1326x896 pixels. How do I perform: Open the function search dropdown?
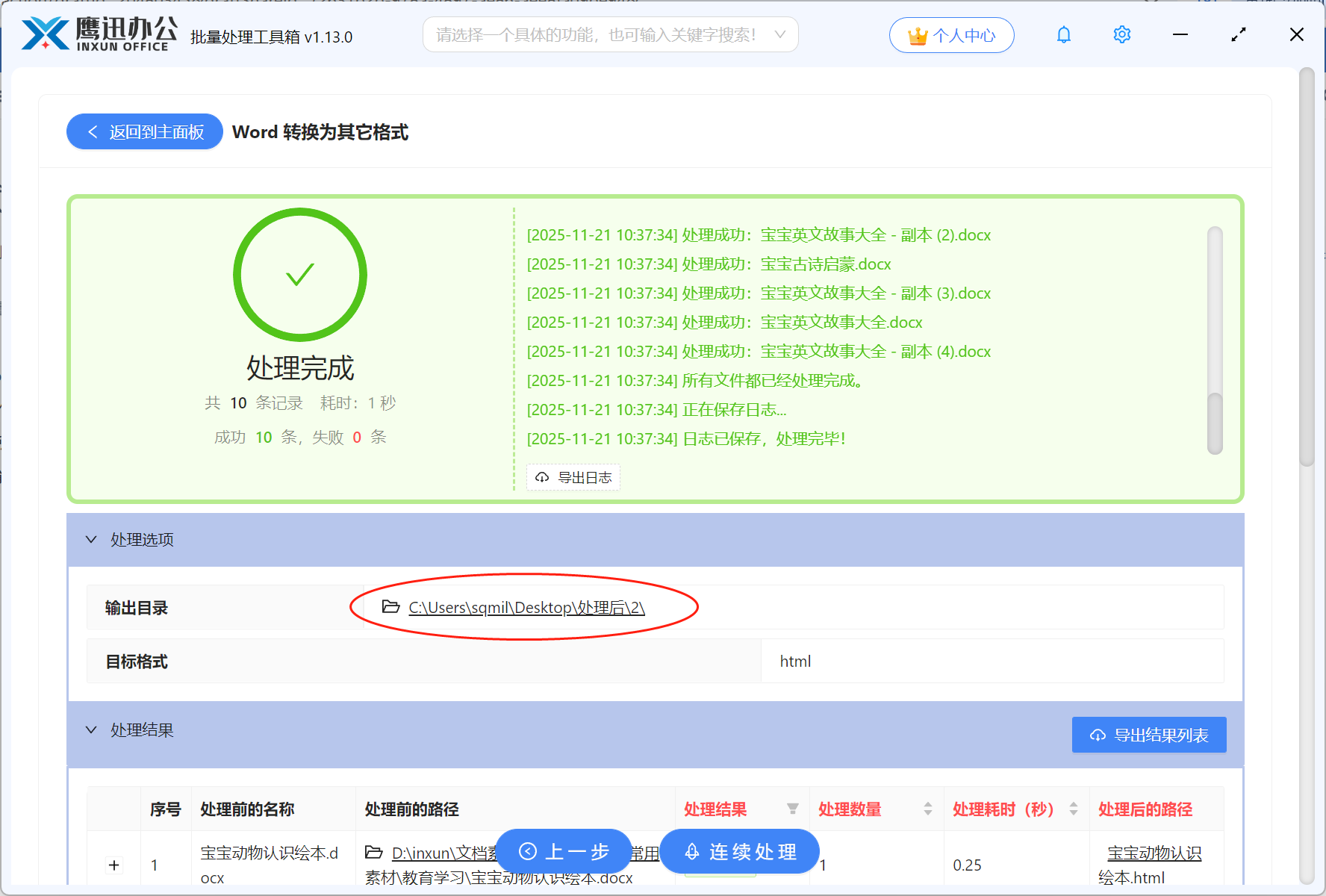click(x=779, y=34)
